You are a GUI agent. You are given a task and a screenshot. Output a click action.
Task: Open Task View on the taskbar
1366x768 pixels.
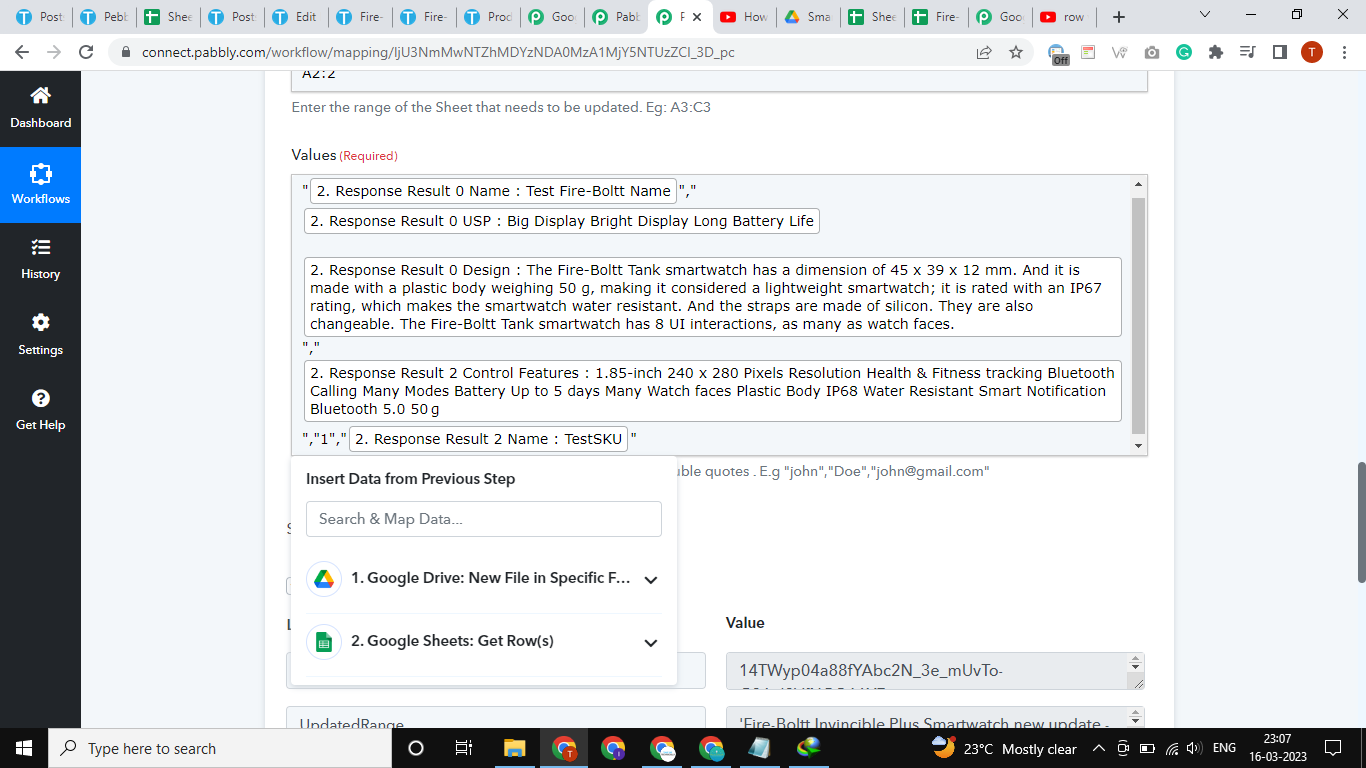(x=464, y=748)
